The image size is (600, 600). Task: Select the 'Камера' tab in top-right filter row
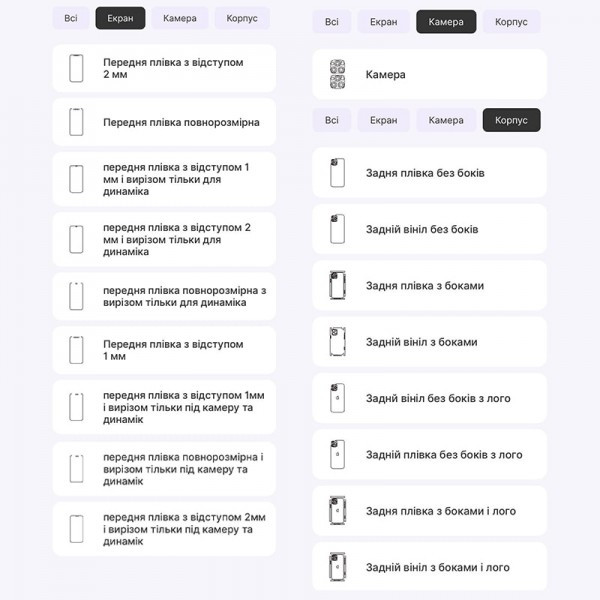[446, 22]
